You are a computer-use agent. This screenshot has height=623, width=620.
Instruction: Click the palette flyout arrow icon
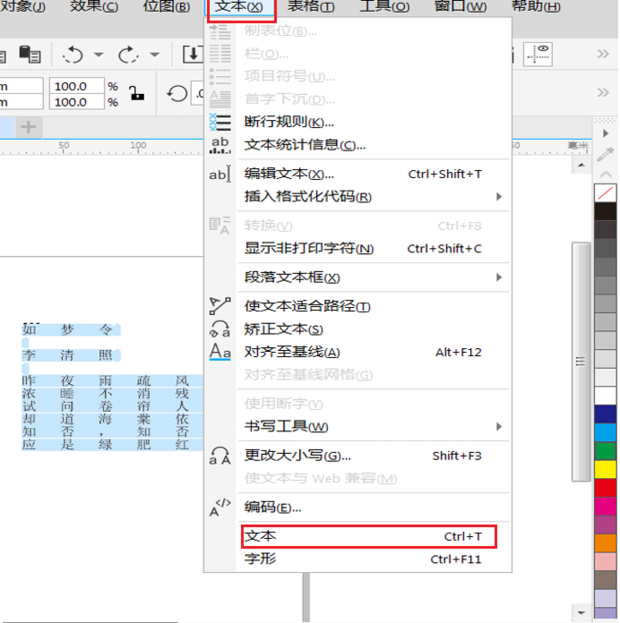pos(605,134)
